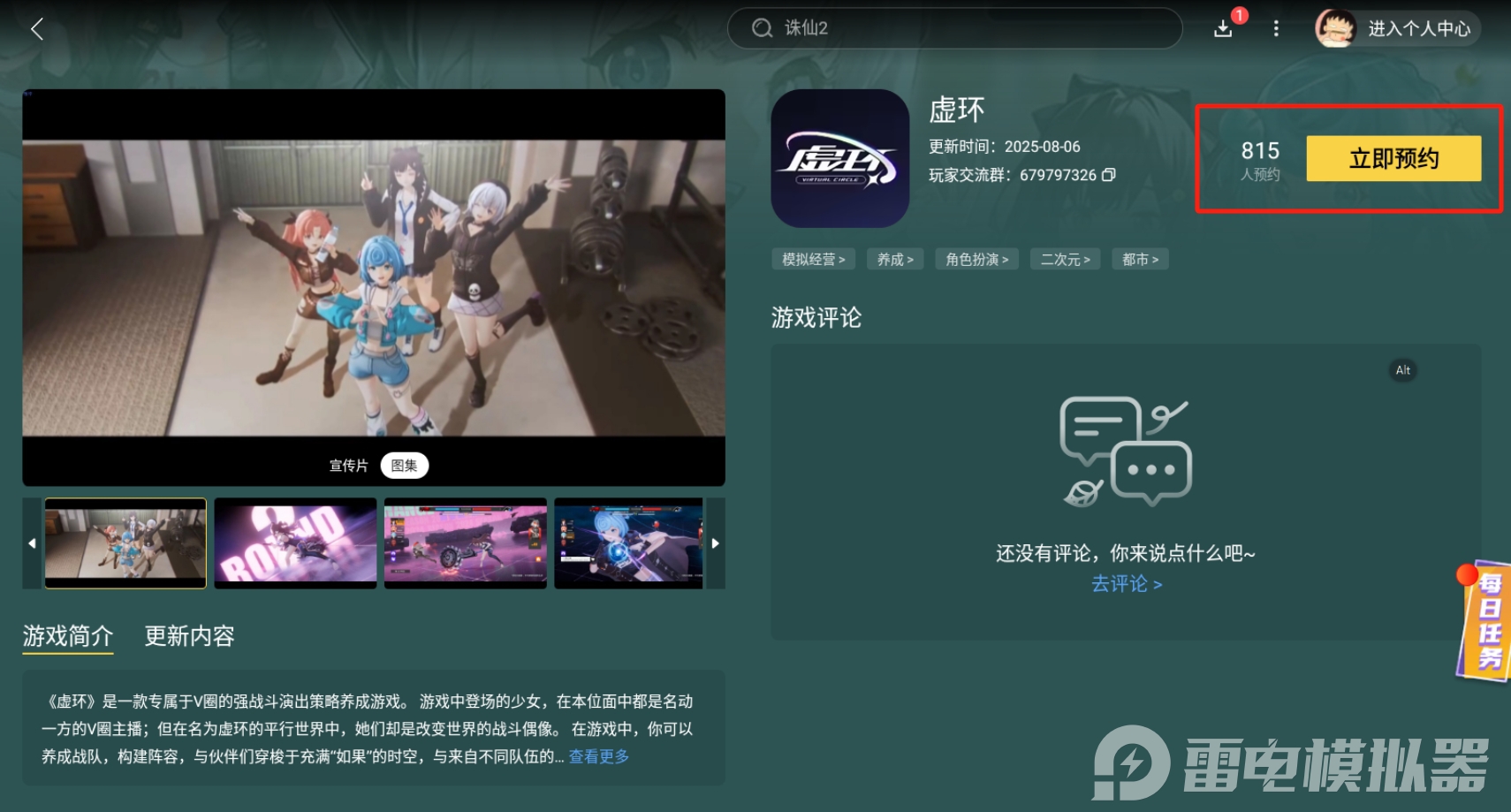Click the 立即预约 reserve button

pyautogui.click(x=1393, y=158)
